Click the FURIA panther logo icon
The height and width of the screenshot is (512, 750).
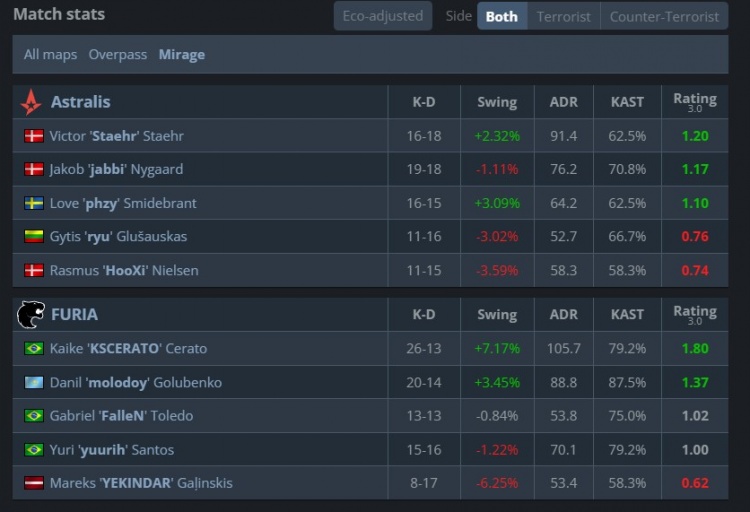31,315
